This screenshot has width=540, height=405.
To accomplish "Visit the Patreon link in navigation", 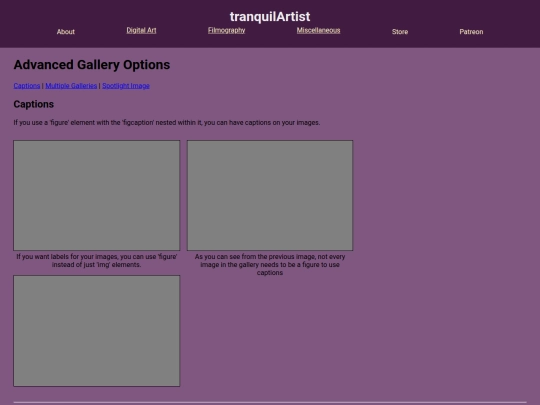I will (x=471, y=32).
